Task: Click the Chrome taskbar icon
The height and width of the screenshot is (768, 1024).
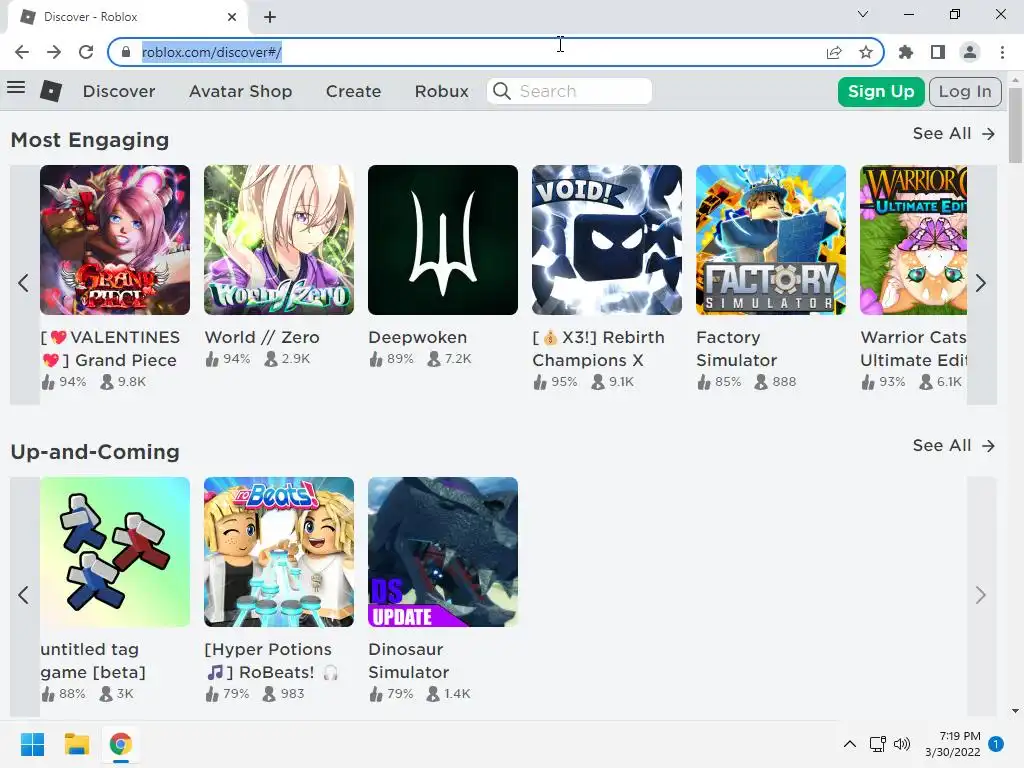Action: tap(120, 744)
